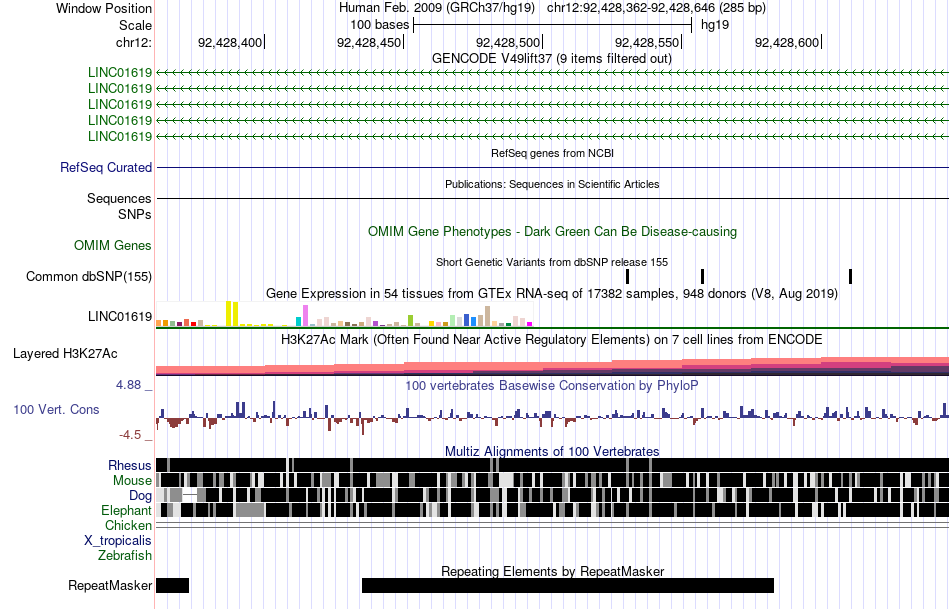Viewport: 950px width, 609px height.
Task: Click the tall yellow GTEx expression bars
Action: (232, 314)
